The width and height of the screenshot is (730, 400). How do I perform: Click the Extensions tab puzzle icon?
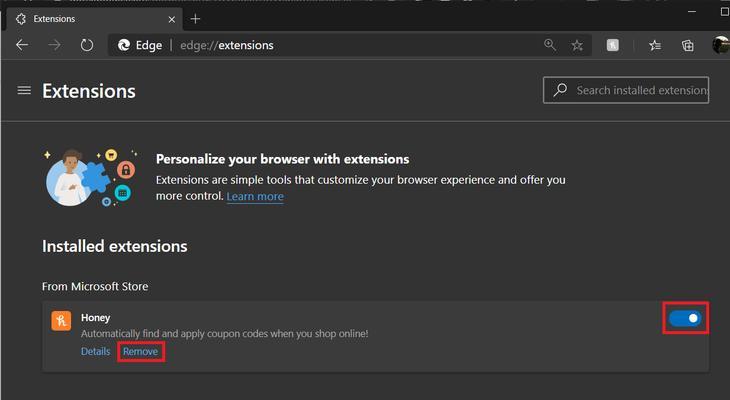point(21,19)
